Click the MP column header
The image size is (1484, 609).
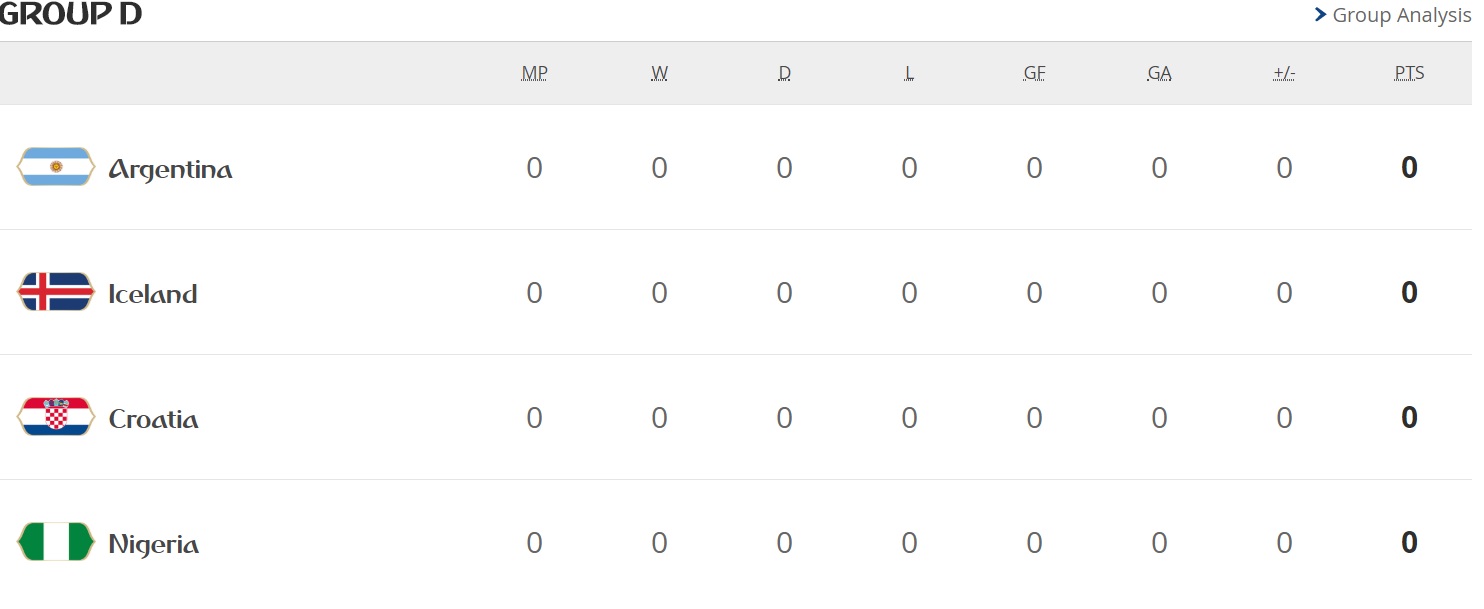pos(534,73)
